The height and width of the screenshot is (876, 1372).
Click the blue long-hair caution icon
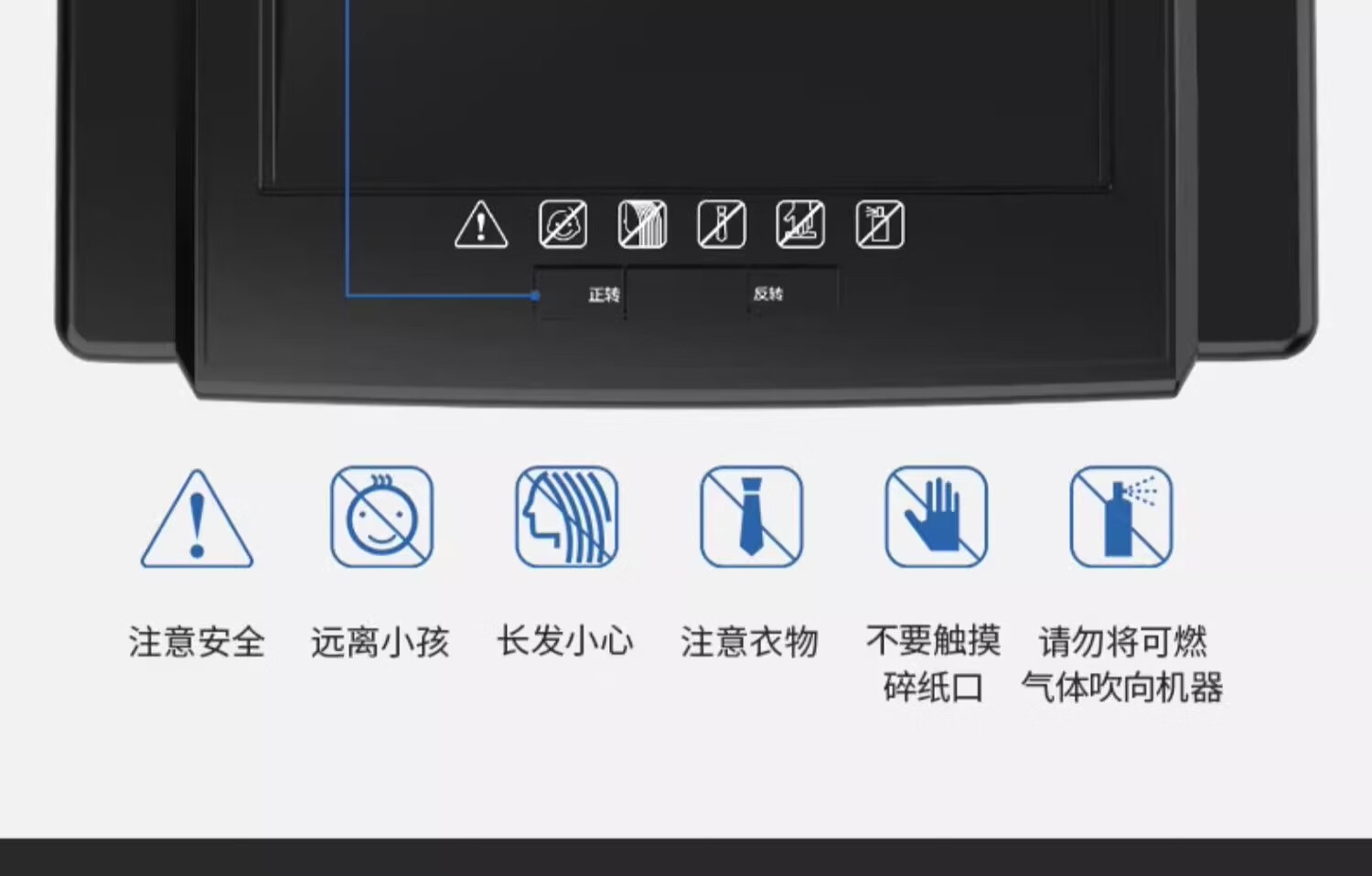point(567,517)
